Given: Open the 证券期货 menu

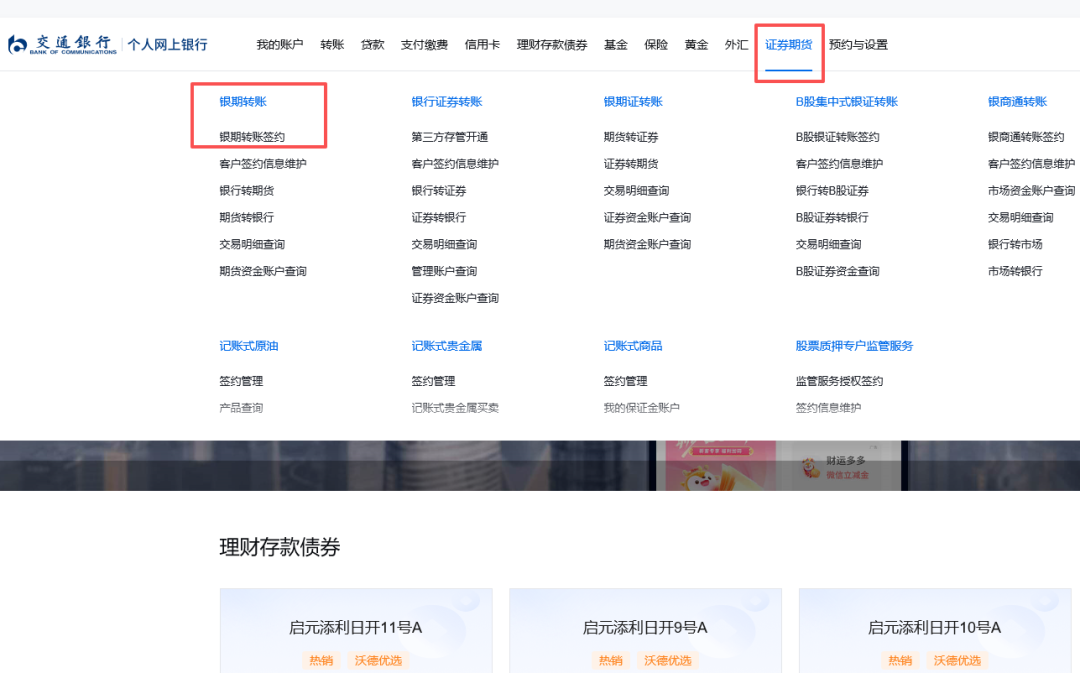Looking at the screenshot, I should [x=789, y=44].
